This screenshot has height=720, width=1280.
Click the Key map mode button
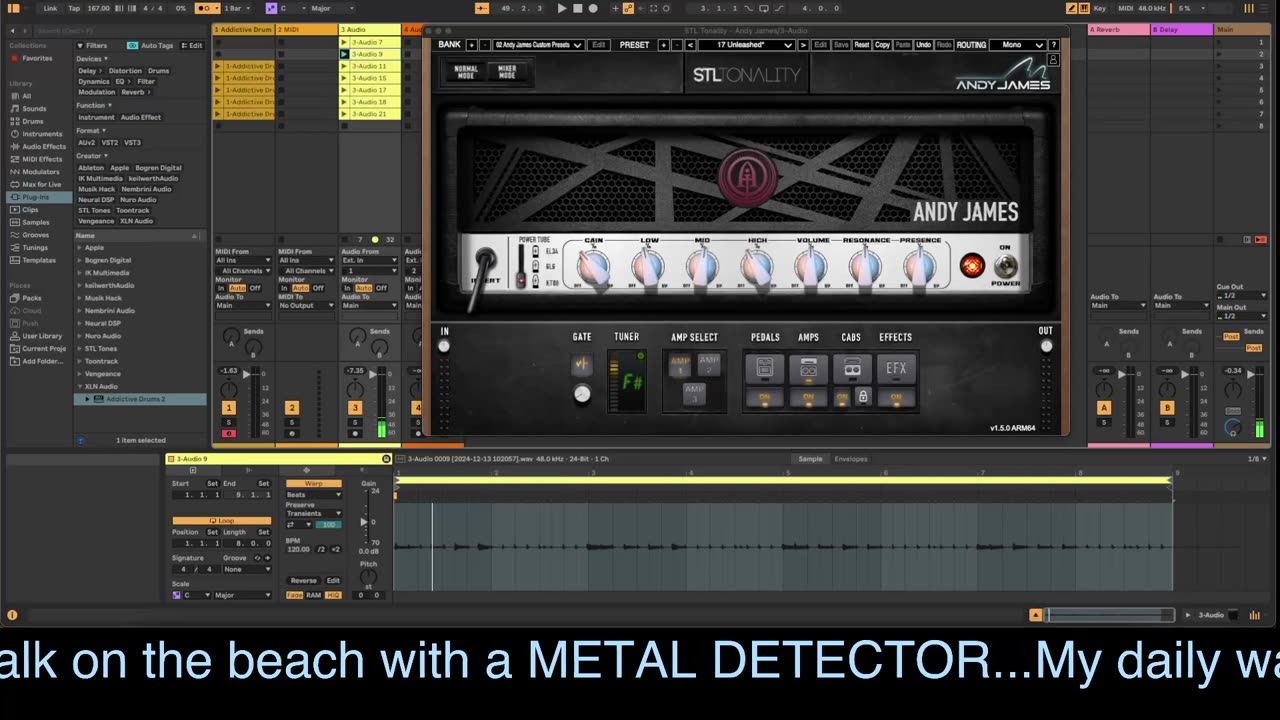click(1100, 8)
